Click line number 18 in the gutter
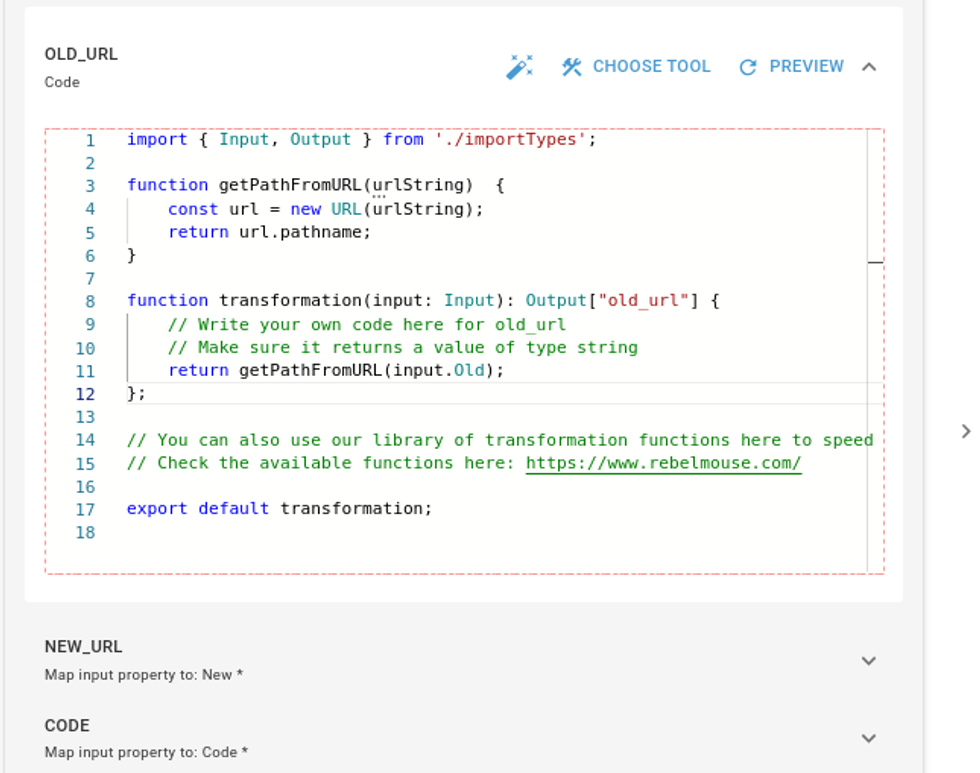Viewport: 980px width, 773px height. pos(85,532)
